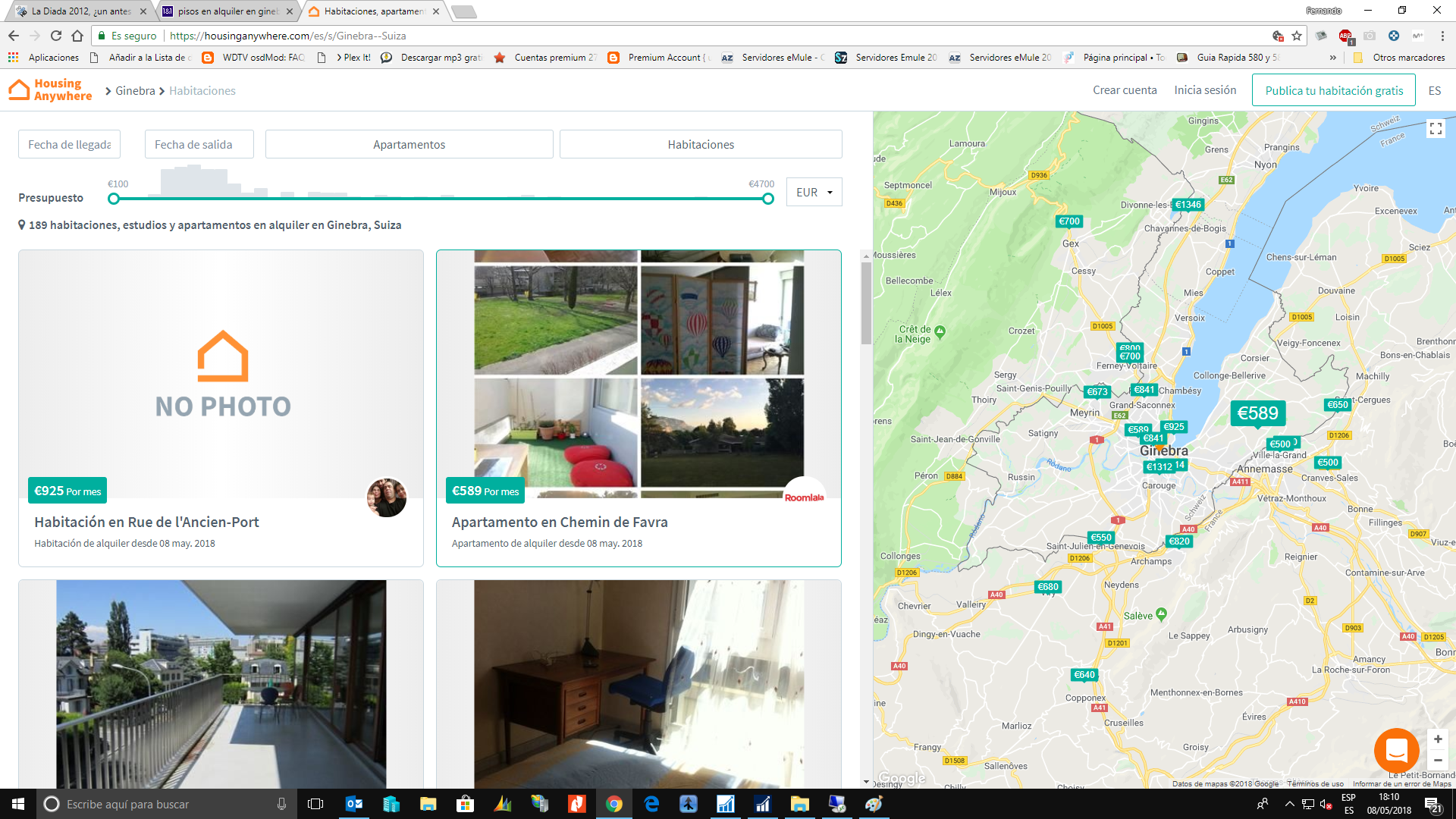This screenshot has height=819, width=1456.
Task: Click the AdBlock extension icon
Action: coord(1345,36)
